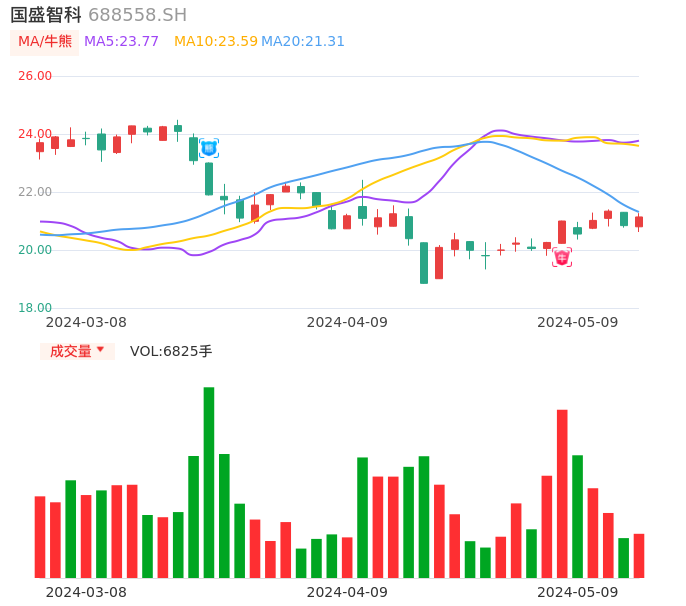Click the 26.00 price axis label

click(x=35, y=76)
